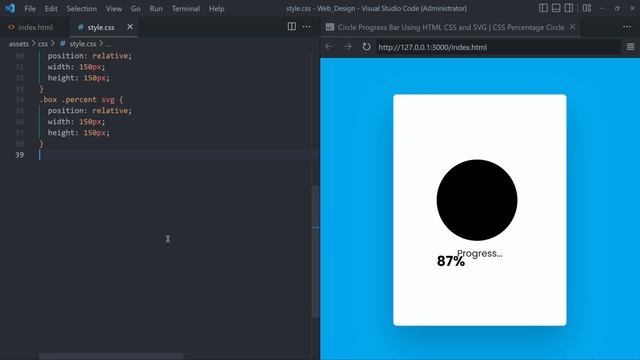Viewport: 640px width, 360px height.
Task: Click the index.html file type icon
Action: click(x=11, y=27)
